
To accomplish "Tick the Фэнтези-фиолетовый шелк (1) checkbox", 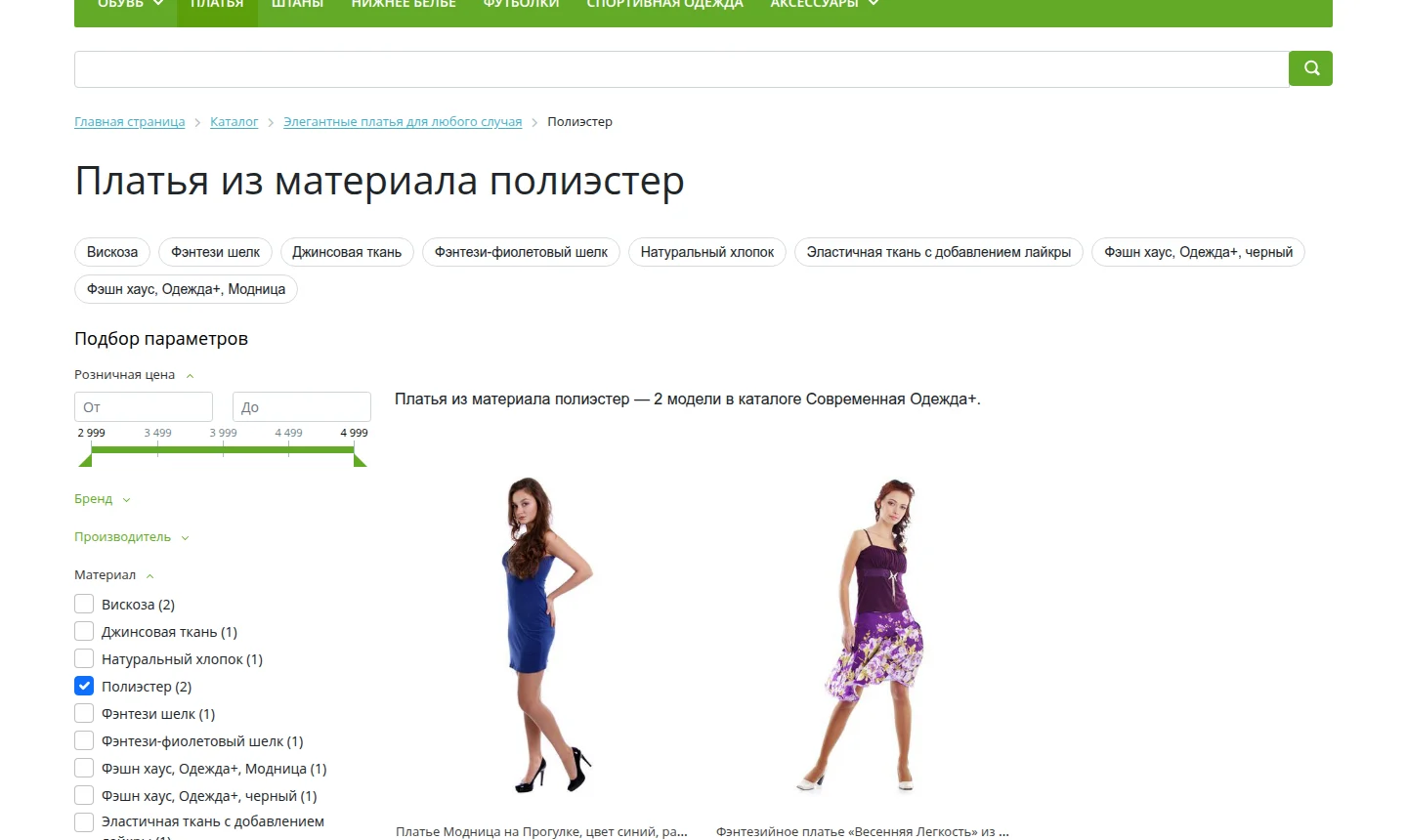I will 84,741.
